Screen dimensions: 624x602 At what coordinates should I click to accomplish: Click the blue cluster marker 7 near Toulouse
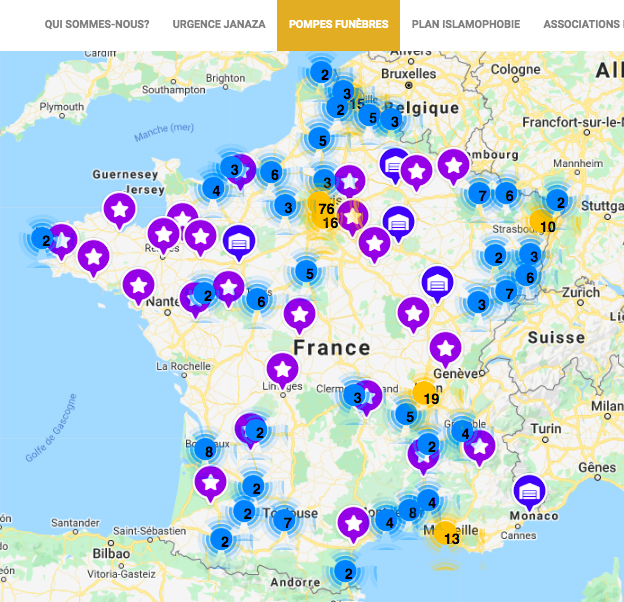[x=284, y=520]
